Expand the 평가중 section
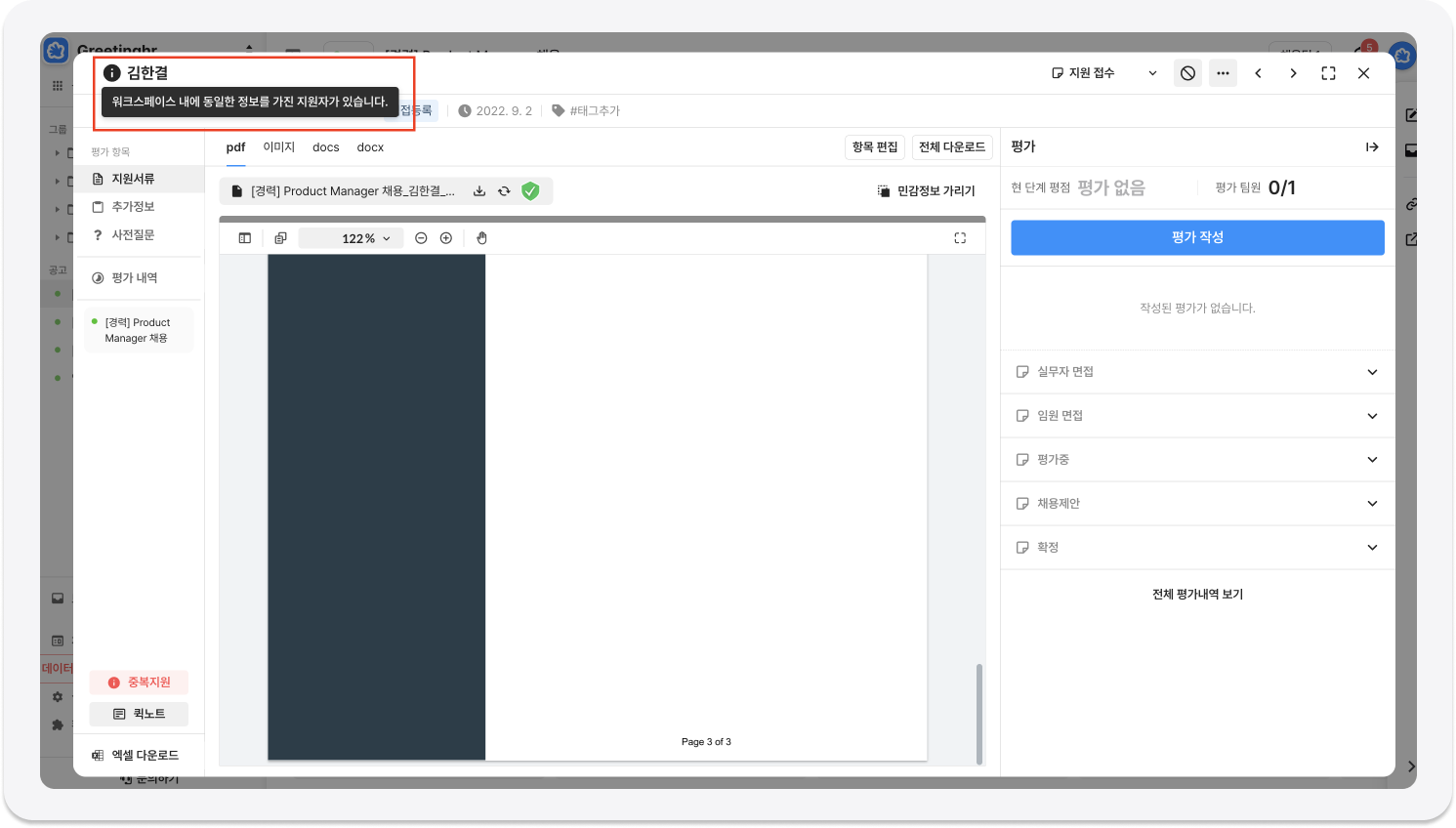Screen dimensions: 1456x828 point(1197,460)
